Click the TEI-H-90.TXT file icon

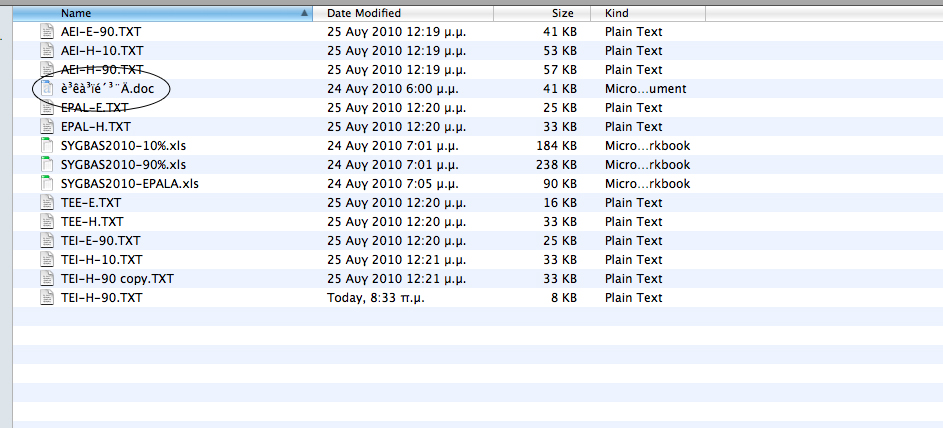tap(47, 298)
